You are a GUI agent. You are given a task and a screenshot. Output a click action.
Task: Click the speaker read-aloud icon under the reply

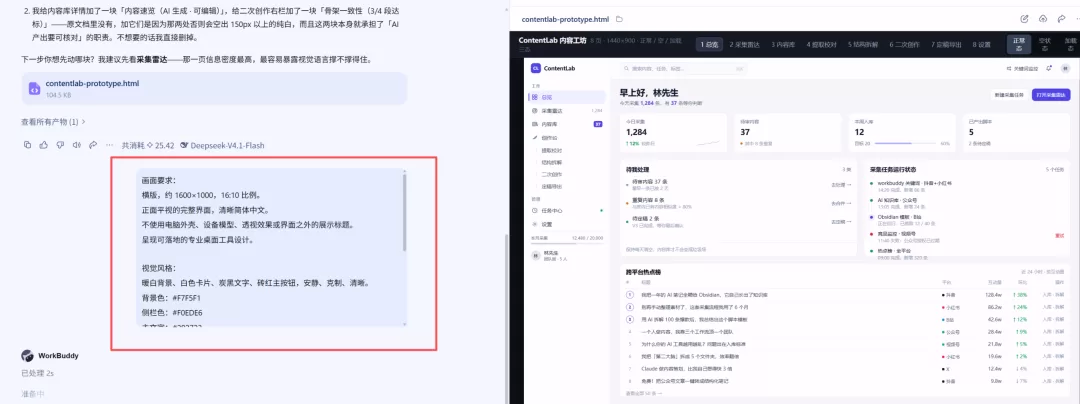coord(76,145)
